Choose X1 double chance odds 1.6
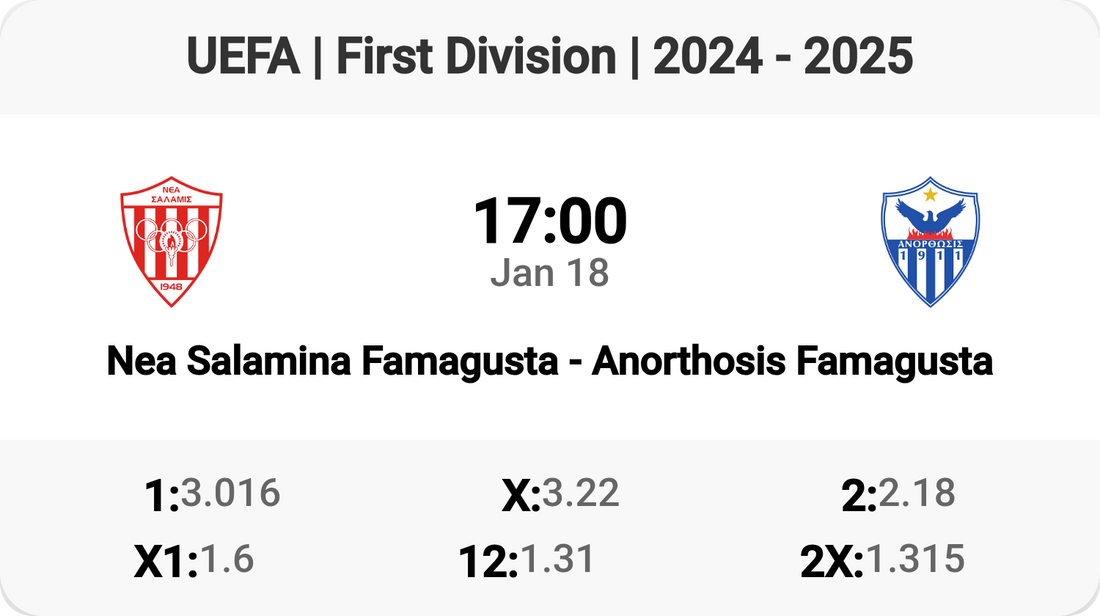The width and height of the screenshot is (1100, 616). pyautogui.click(x=227, y=560)
